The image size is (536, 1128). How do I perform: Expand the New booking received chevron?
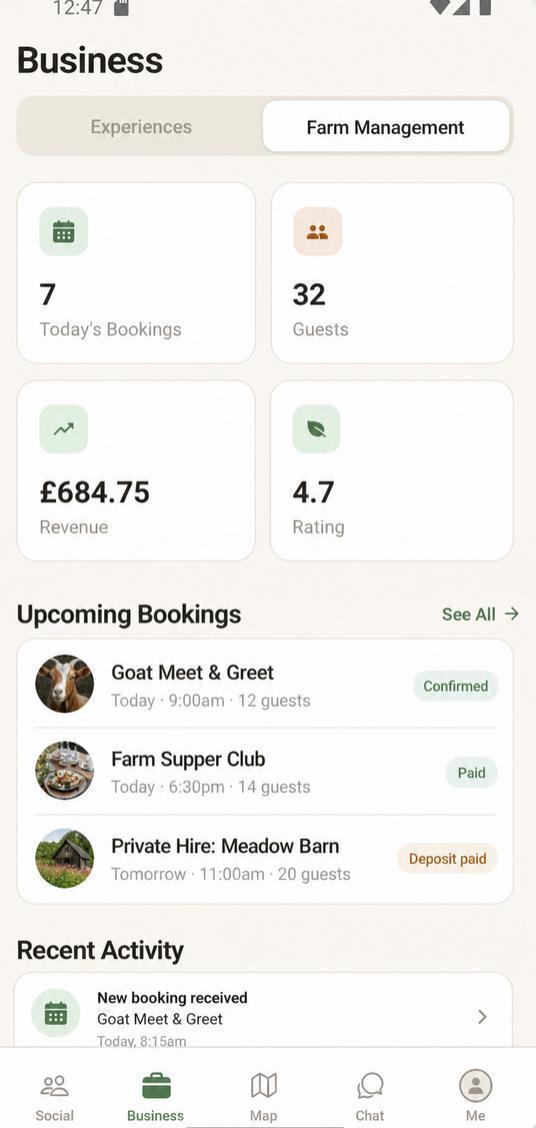(x=483, y=1016)
